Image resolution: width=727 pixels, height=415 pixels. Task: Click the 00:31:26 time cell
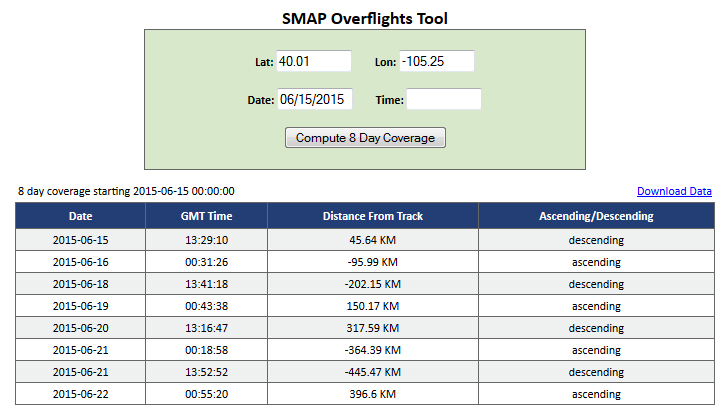(206, 262)
